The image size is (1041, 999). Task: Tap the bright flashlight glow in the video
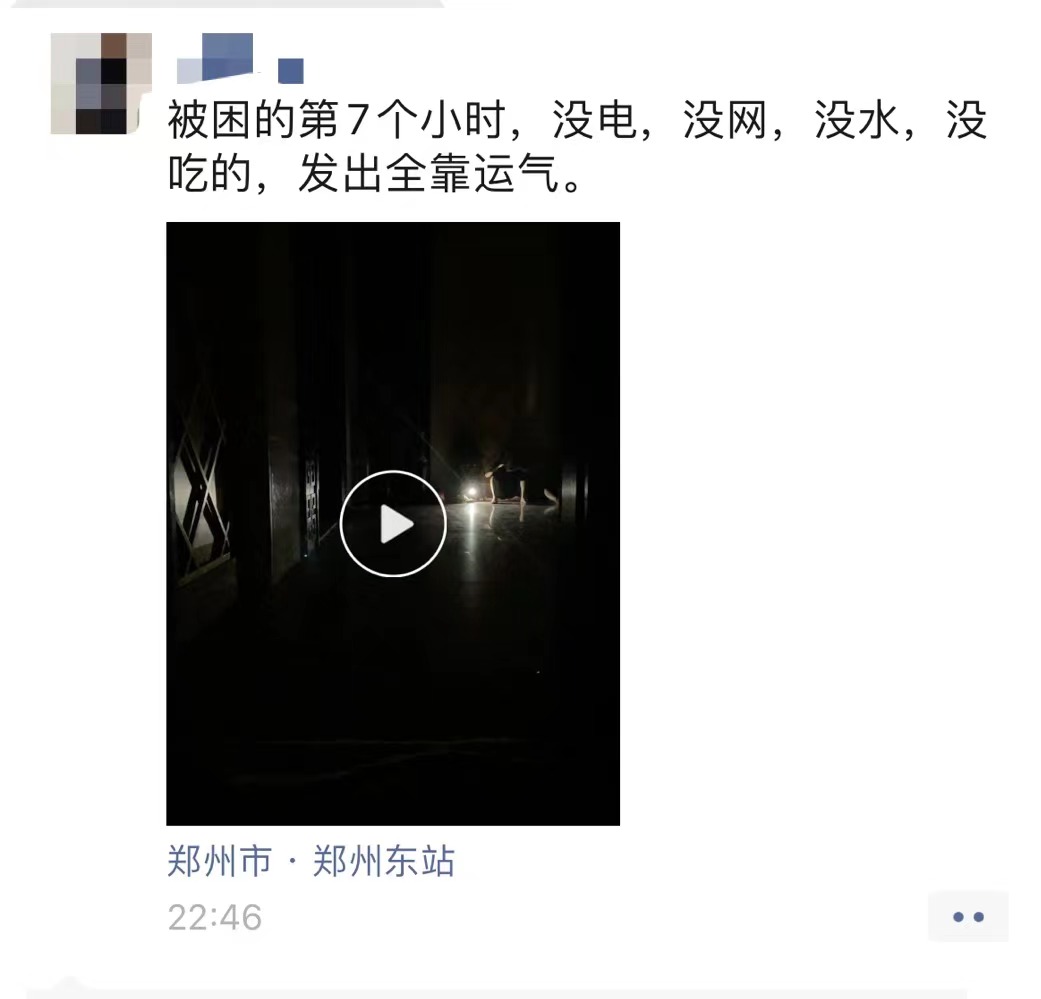click(x=470, y=493)
